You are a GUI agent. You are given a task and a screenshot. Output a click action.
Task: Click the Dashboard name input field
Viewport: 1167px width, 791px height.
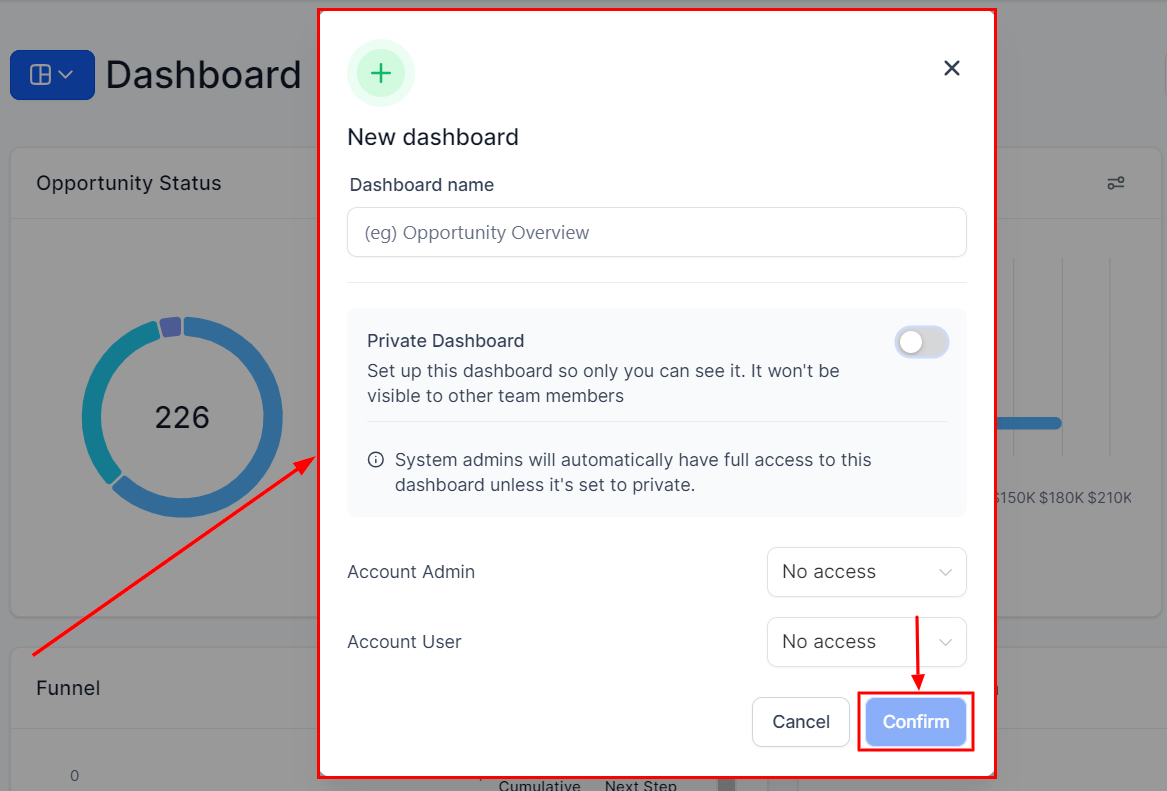[x=657, y=232]
